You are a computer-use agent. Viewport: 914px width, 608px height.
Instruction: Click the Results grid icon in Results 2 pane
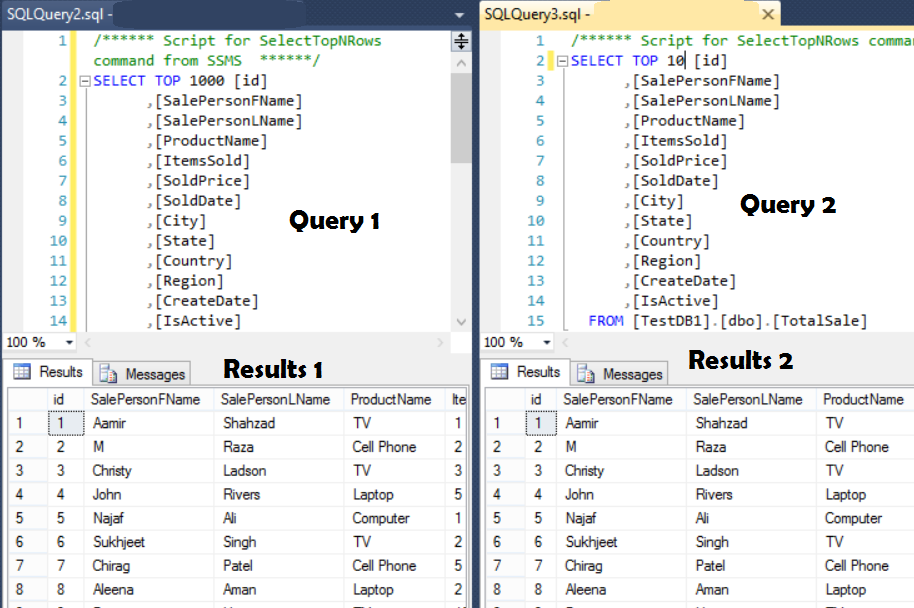coord(497,371)
